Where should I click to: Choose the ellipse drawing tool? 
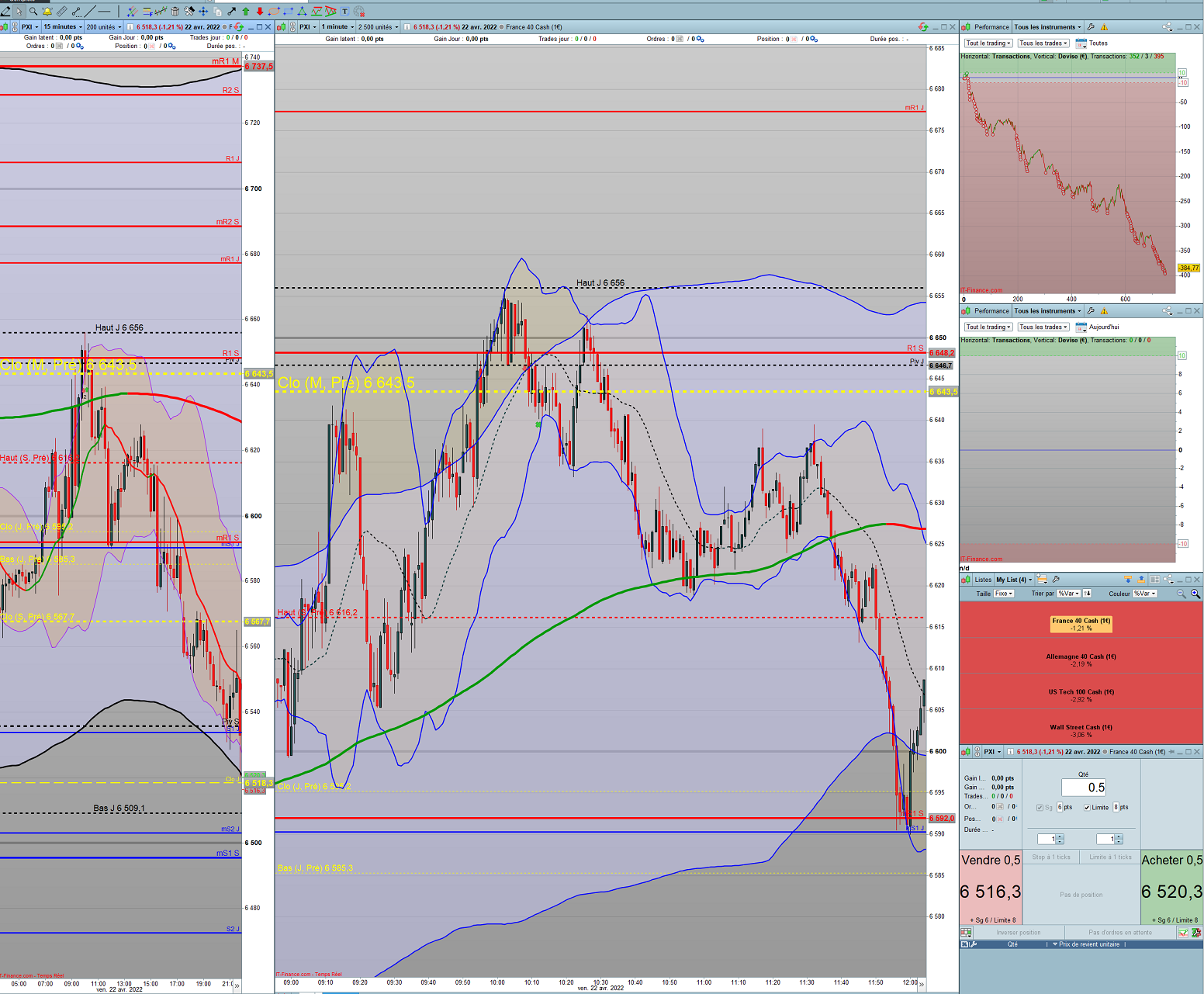[x=275, y=12]
